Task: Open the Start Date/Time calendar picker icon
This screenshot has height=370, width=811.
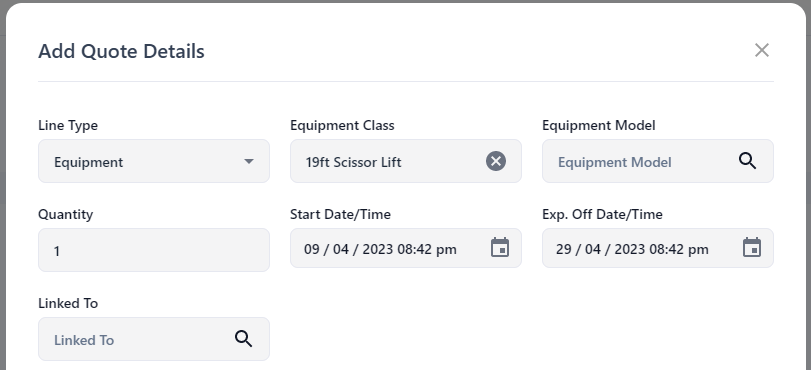Action: click(x=500, y=247)
